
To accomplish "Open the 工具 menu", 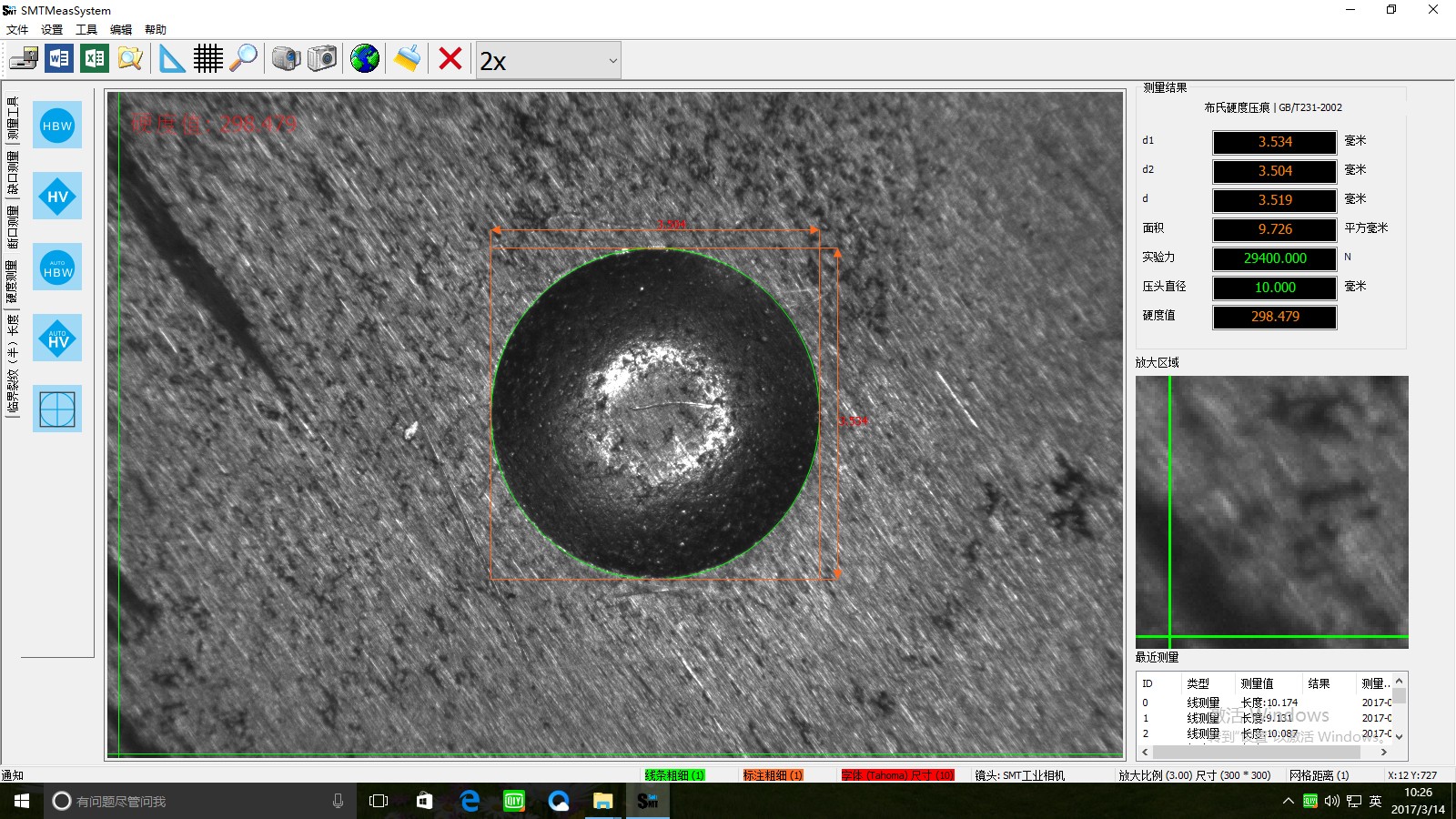I will [86, 29].
